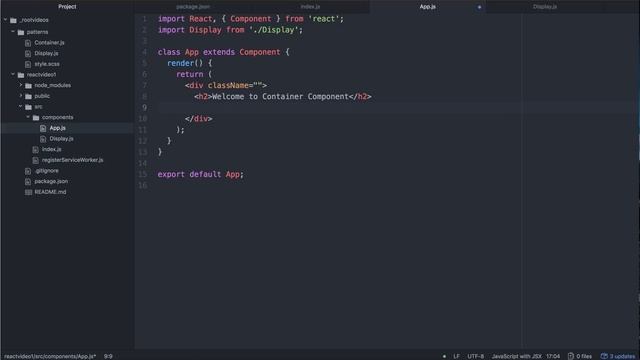This screenshot has height=360, width=640.
Task: Open Display.js under components folder
Action: coord(61,139)
